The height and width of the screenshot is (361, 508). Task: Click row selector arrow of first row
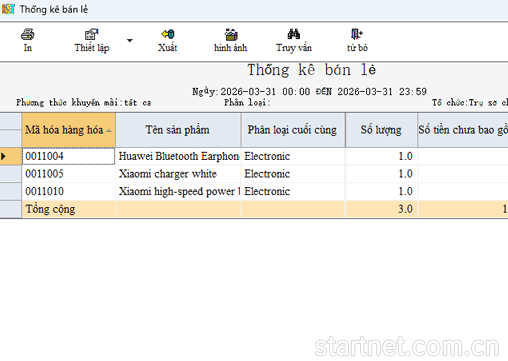point(11,156)
